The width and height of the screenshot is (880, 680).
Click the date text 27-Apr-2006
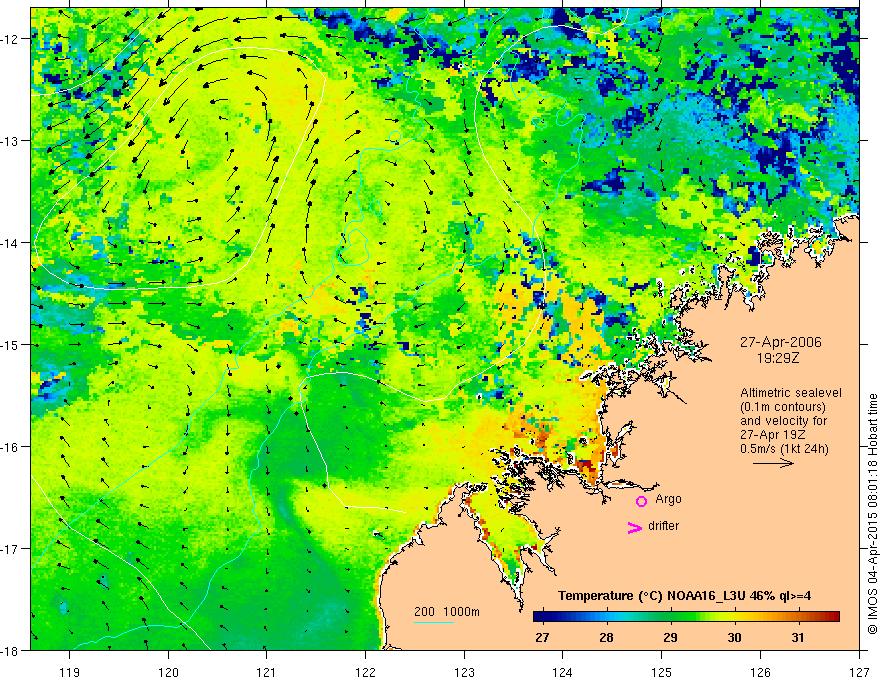coord(781,342)
